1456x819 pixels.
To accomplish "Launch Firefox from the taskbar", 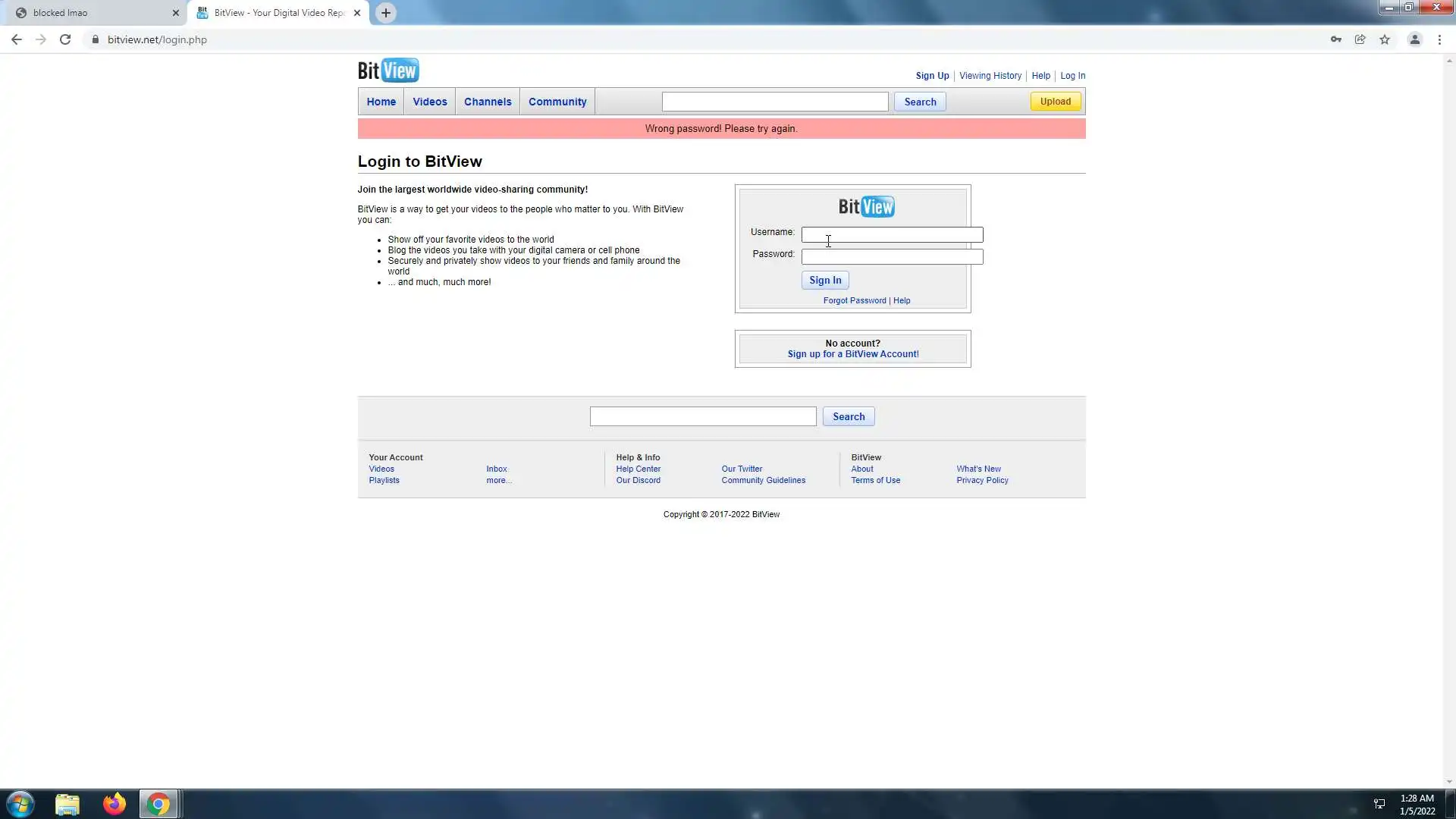I will point(115,804).
